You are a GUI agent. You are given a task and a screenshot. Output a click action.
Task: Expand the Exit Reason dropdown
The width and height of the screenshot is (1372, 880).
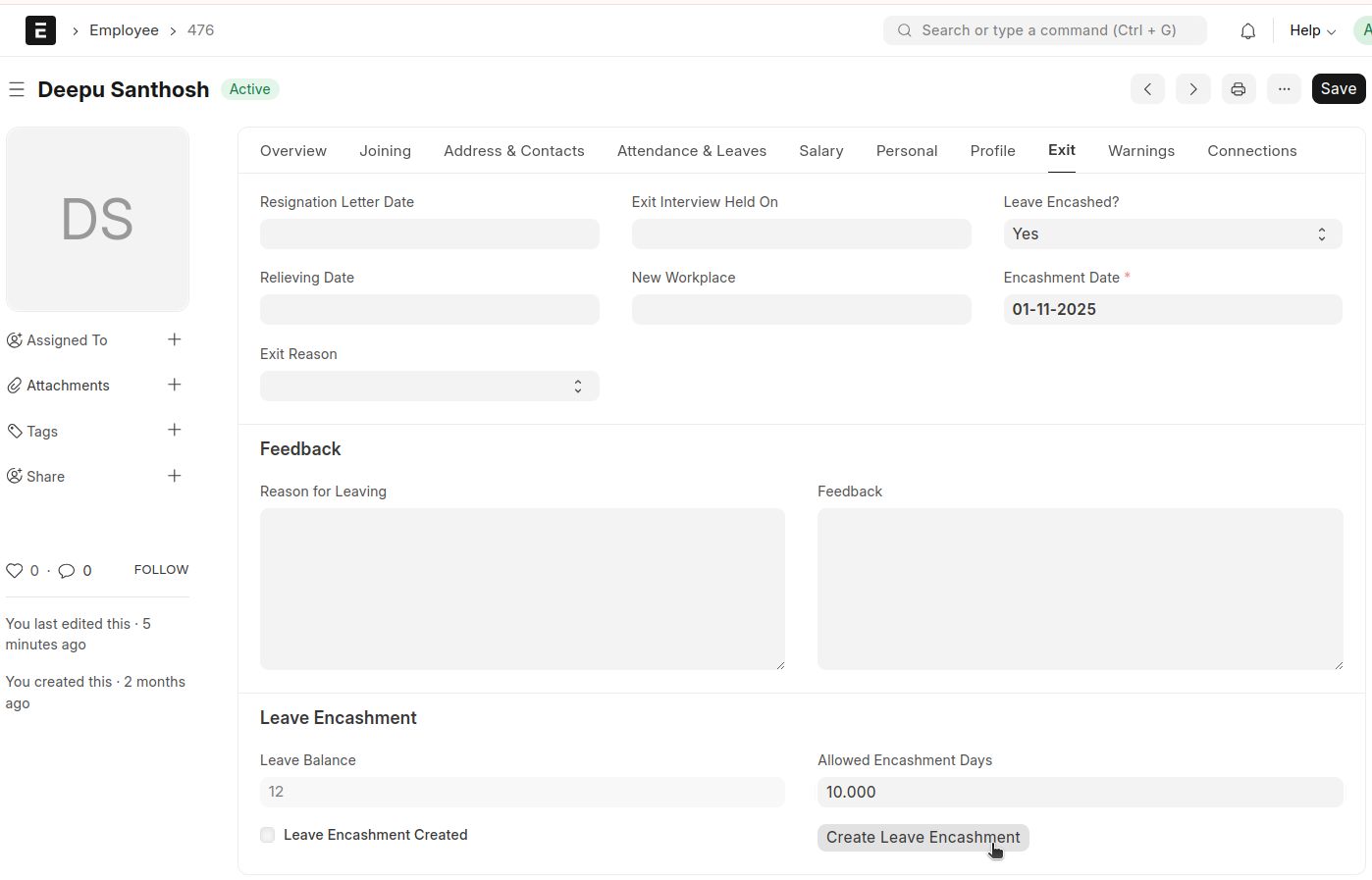click(x=429, y=387)
